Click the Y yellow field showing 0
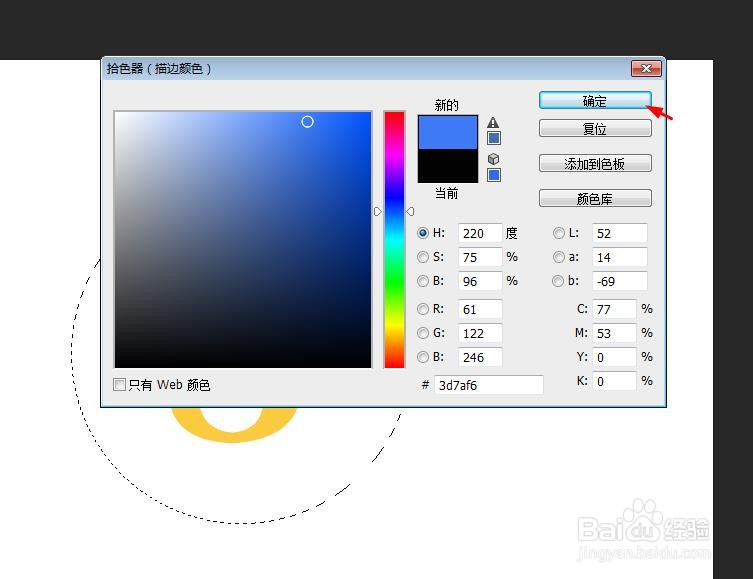 pos(614,357)
